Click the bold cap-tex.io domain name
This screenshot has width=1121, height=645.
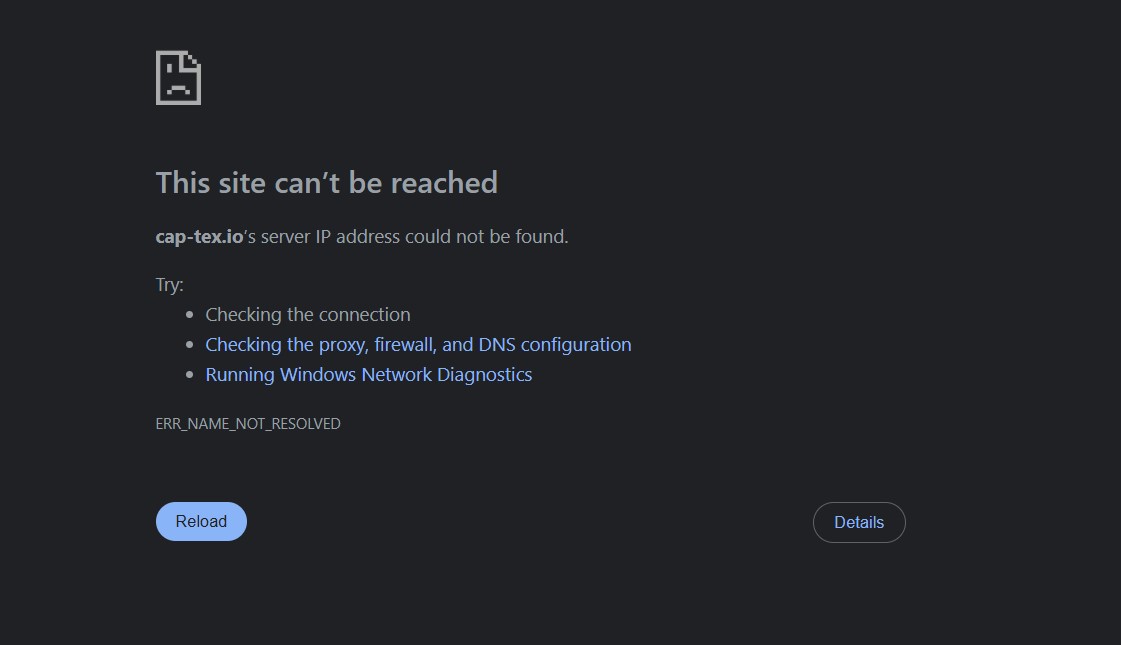click(199, 237)
